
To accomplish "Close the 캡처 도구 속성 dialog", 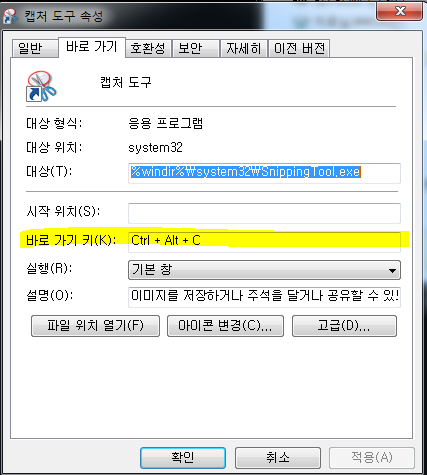I will coord(399,12).
